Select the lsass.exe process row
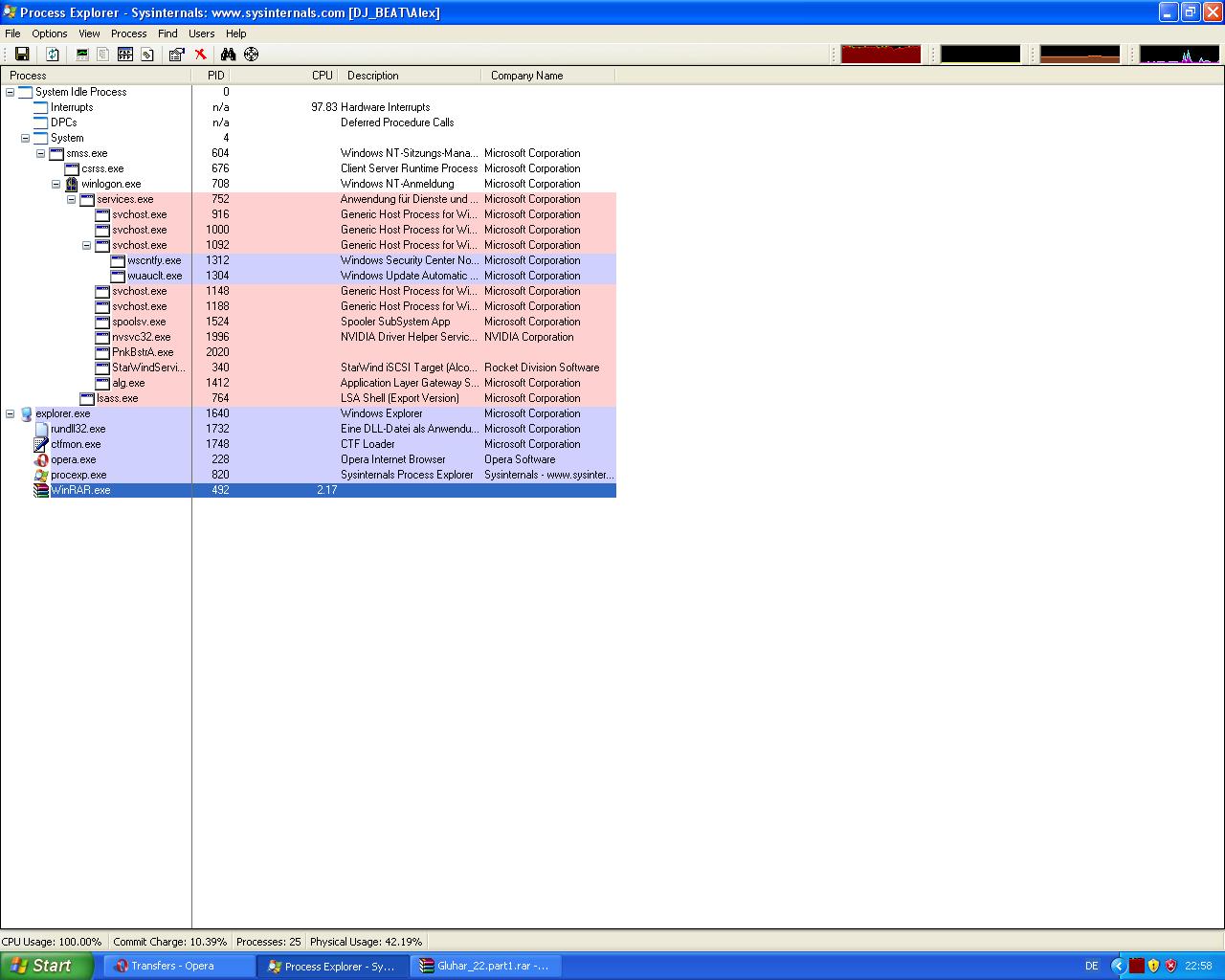This screenshot has width=1225, height=980. click(x=308, y=398)
